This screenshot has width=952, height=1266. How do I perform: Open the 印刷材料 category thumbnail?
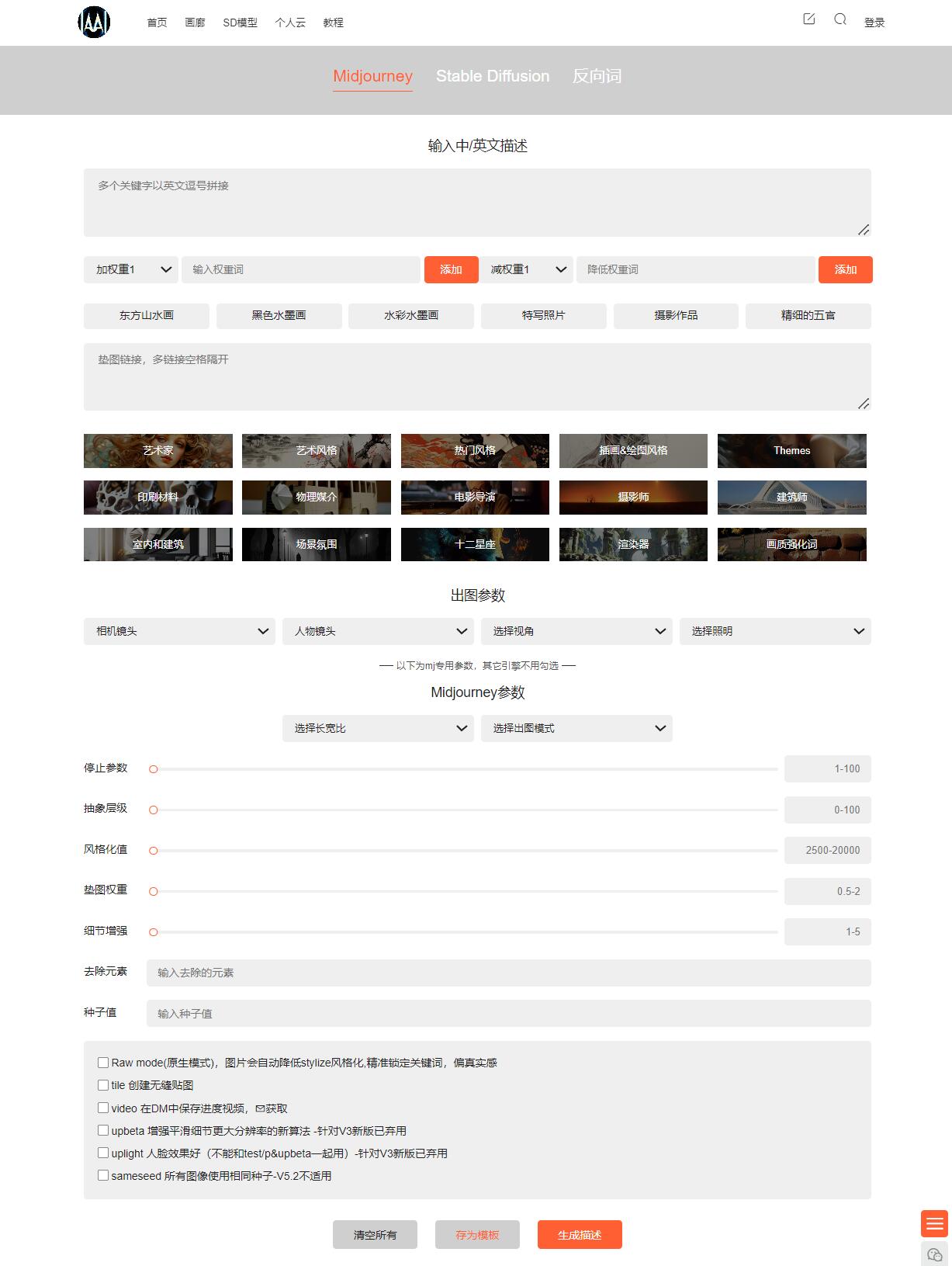pyautogui.click(x=158, y=498)
